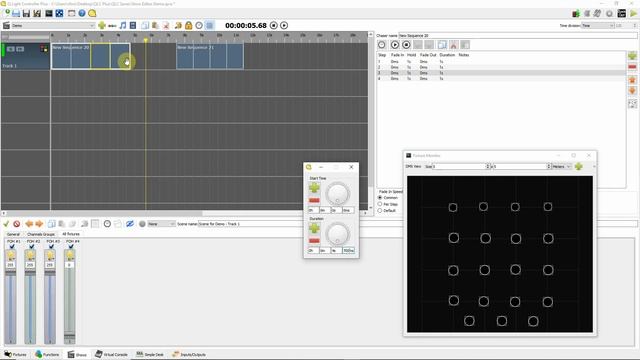Delete the selected timeline item
This screenshot has height=360, width=640.
point(166,25)
